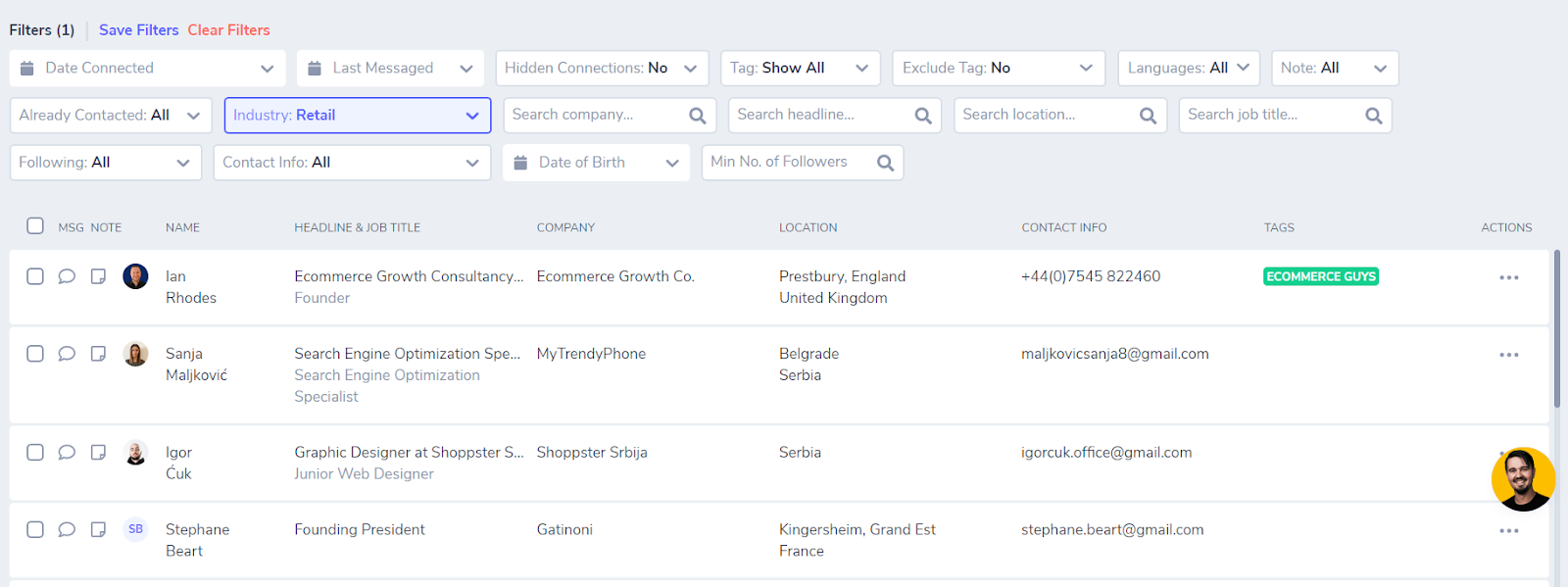Image resolution: width=1568 pixels, height=587 pixels.
Task: Open actions menu for Ian Rhodes
Action: tap(1508, 277)
